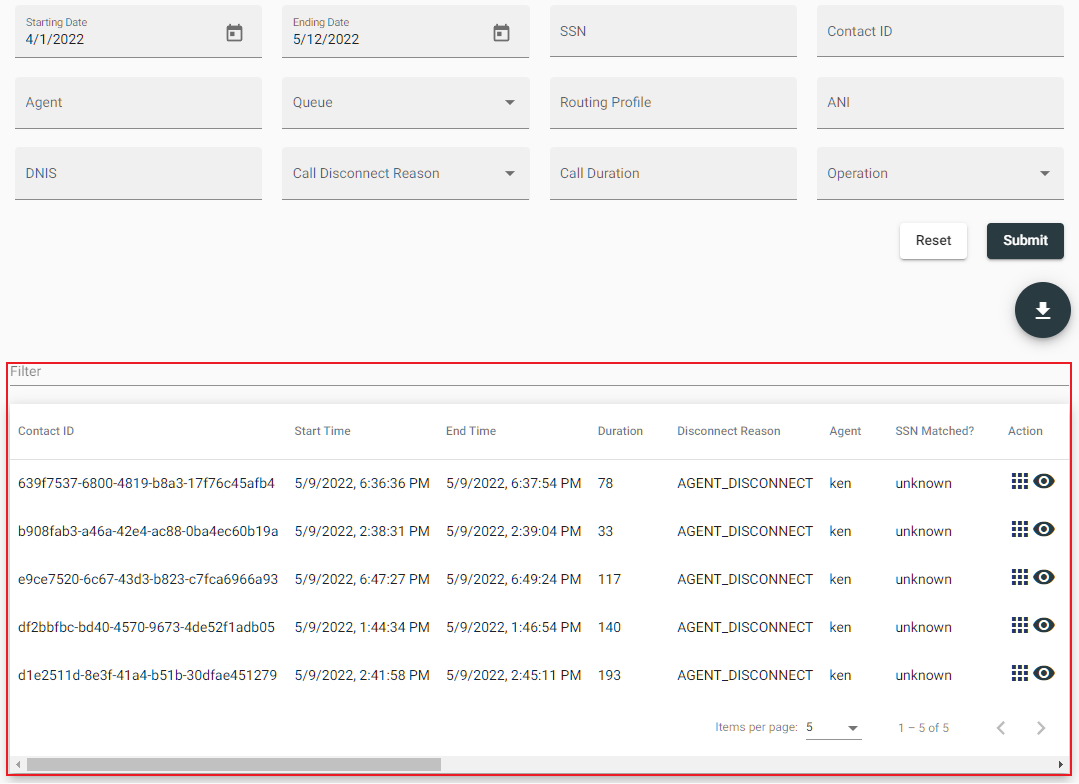Image resolution: width=1079 pixels, height=784 pixels.
Task: Click duration value 117
Action: click(x=609, y=580)
